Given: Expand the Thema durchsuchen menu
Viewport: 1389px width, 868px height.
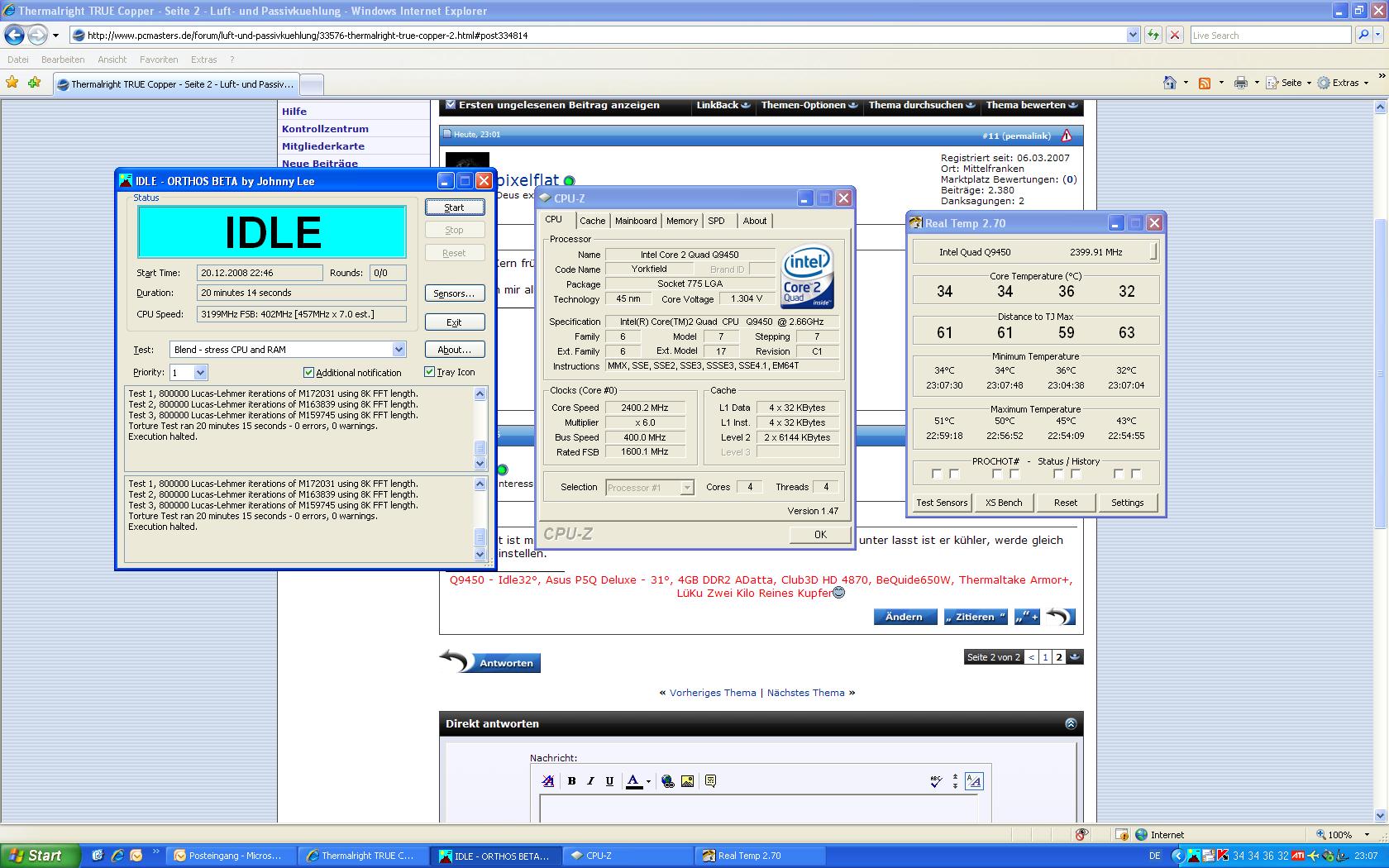Looking at the screenshot, I should pos(921,105).
